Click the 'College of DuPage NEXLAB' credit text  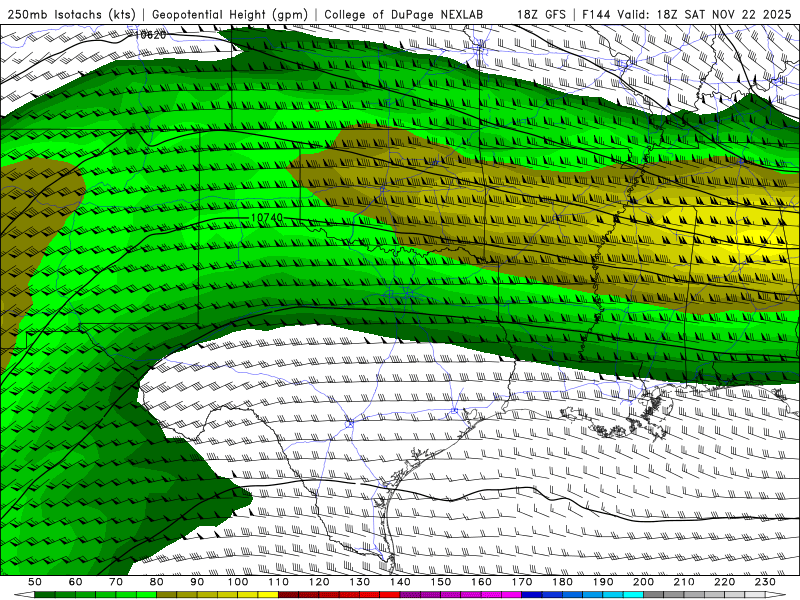coord(404,14)
